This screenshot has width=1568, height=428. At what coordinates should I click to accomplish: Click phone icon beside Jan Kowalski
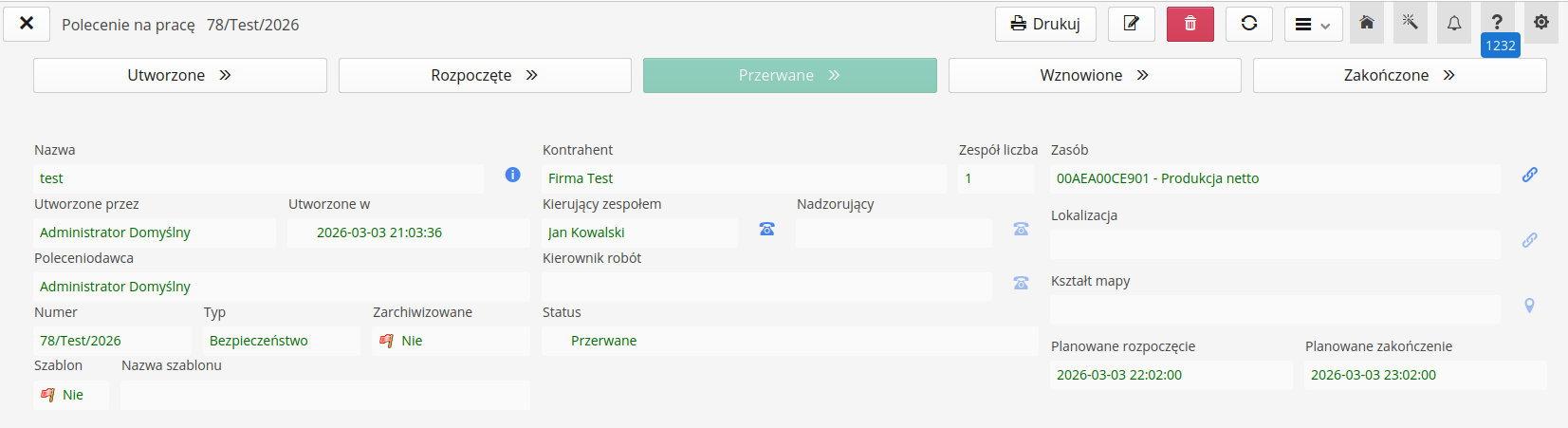coord(766,229)
